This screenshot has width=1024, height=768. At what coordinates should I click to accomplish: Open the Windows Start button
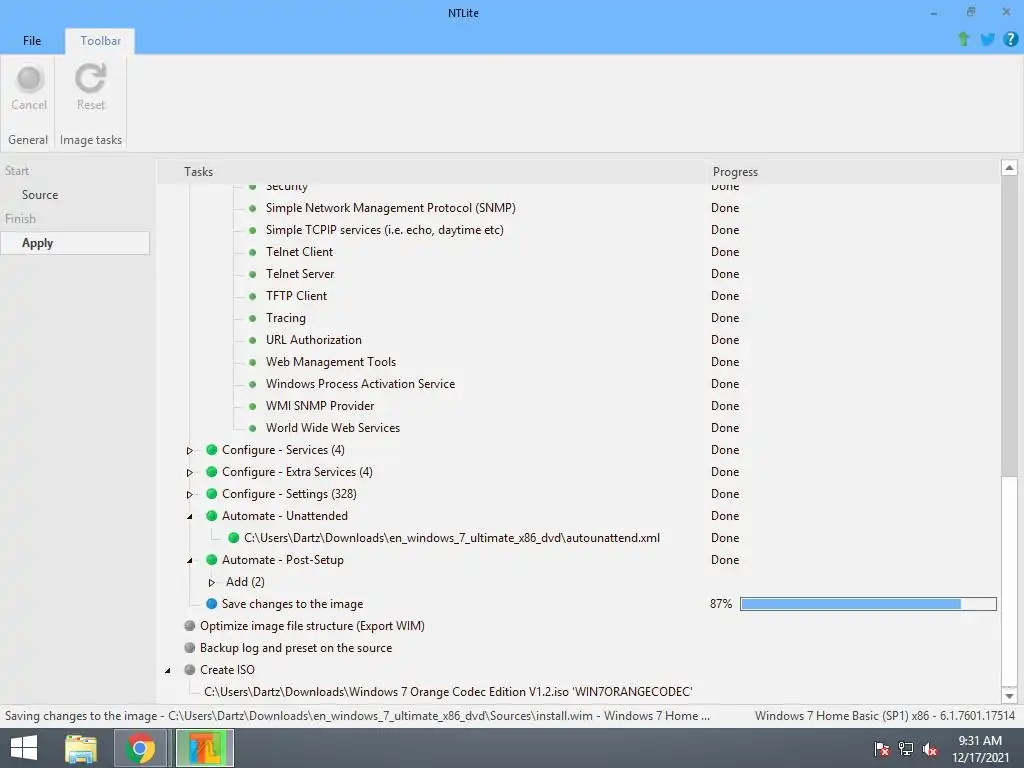pos(24,748)
